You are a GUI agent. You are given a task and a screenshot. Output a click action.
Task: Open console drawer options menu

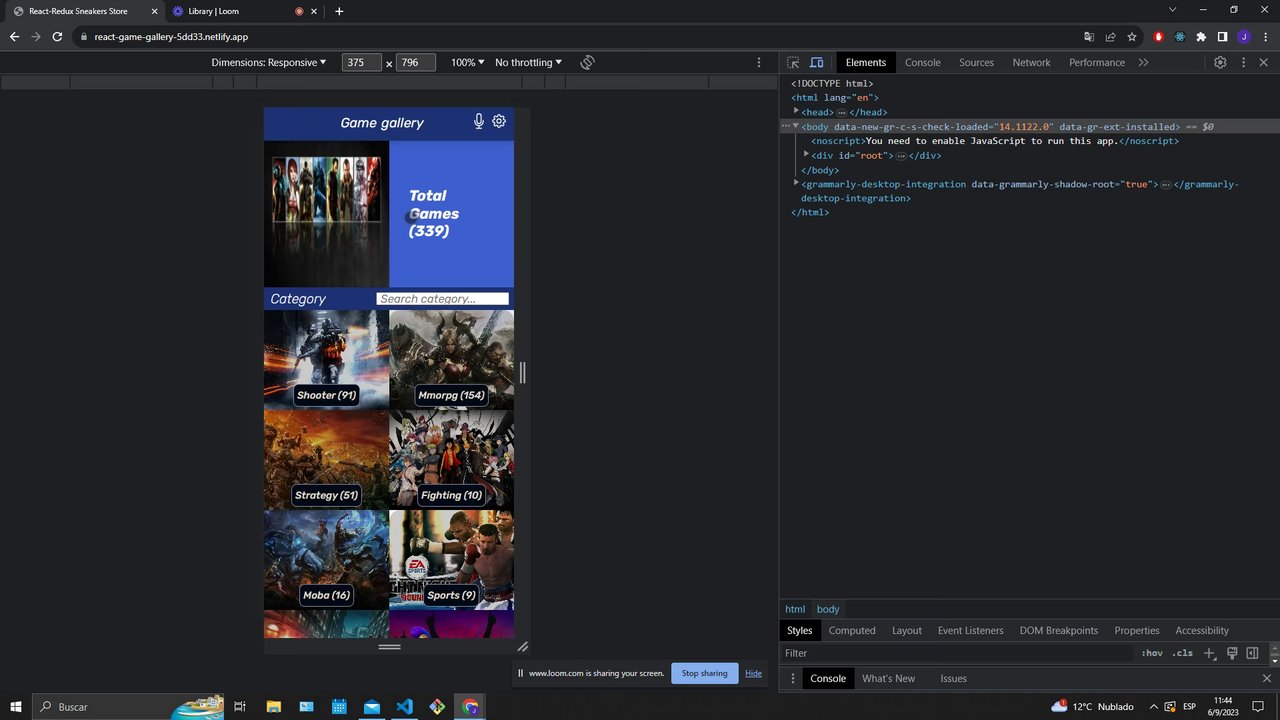793,678
